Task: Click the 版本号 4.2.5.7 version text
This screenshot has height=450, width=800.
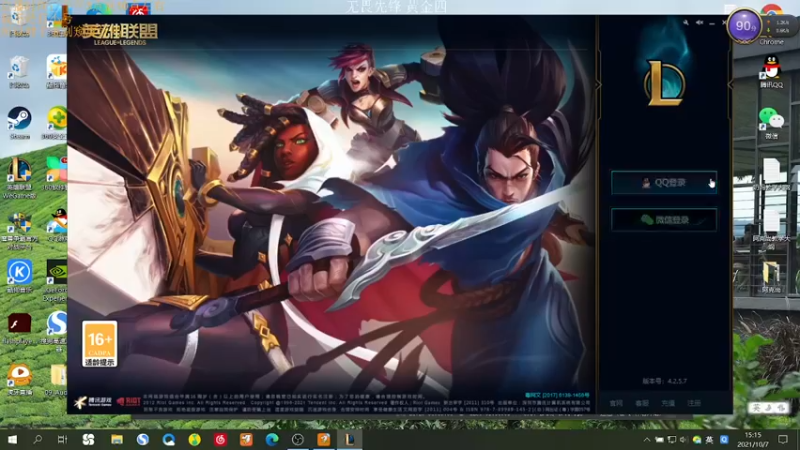Action: coord(664,381)
